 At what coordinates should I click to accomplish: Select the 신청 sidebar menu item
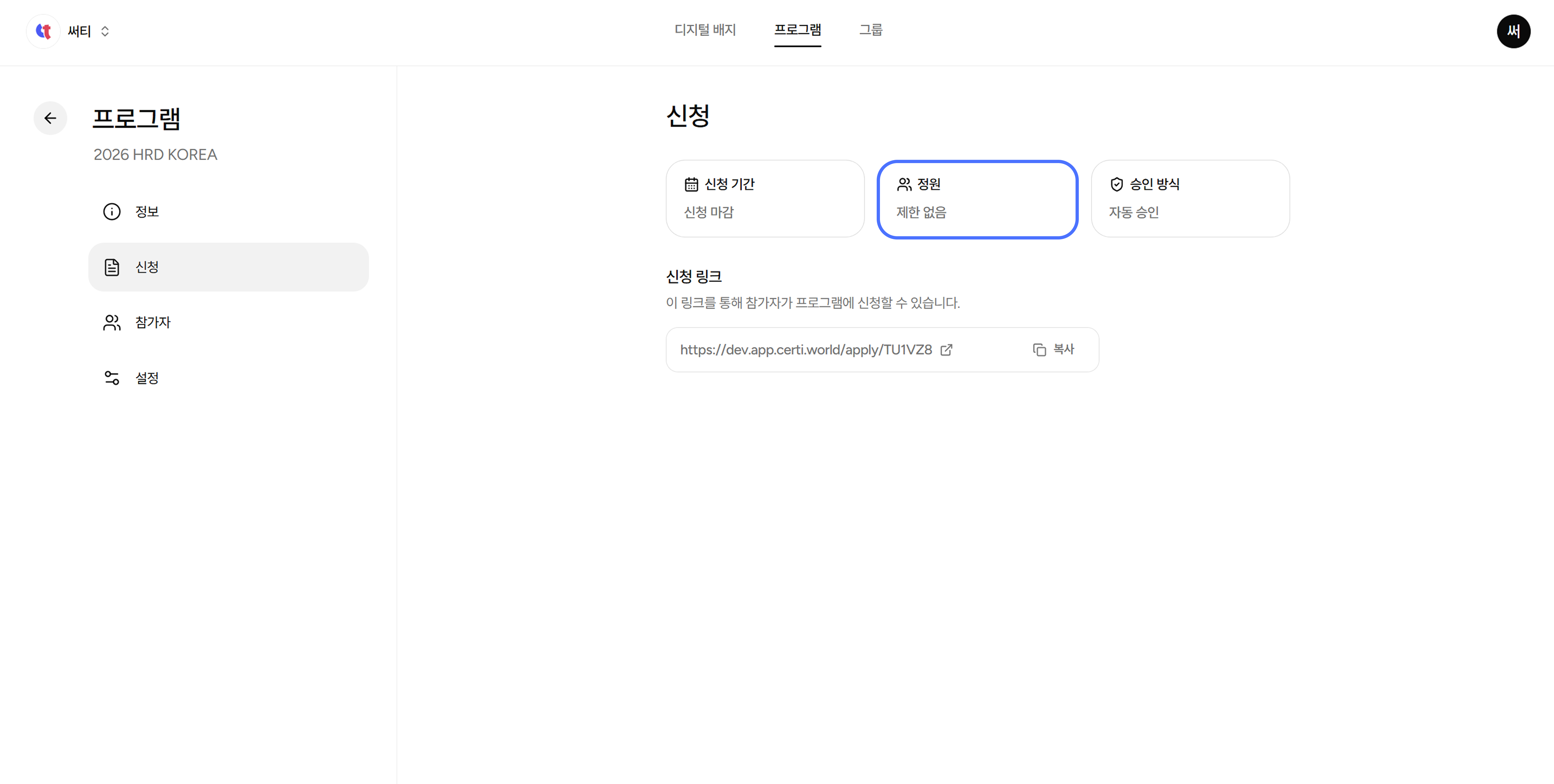[x=229, y=267]
